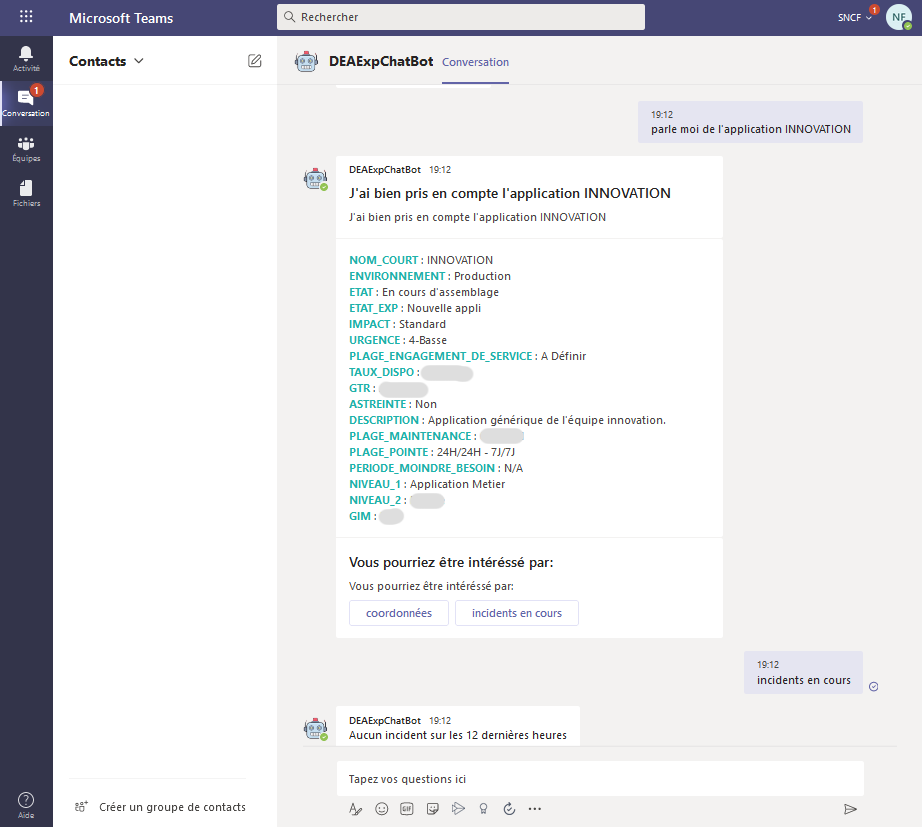
Task: Open the Fichiers section
Action: point(26,194)
